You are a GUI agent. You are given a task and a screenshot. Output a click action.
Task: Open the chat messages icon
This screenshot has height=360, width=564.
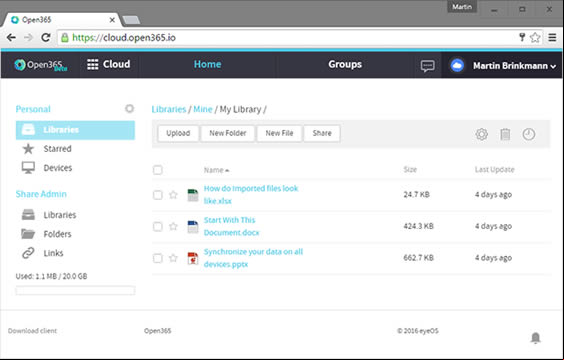coord(427,66)
